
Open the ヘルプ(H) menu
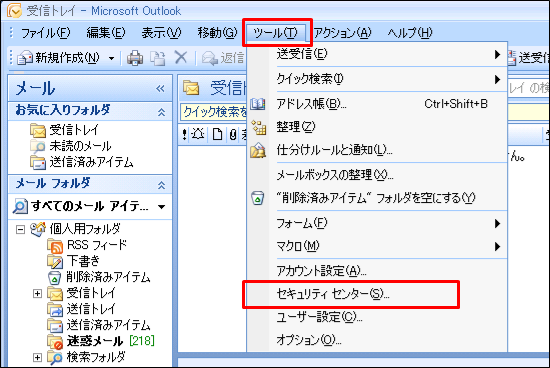(x=410, y=33)
